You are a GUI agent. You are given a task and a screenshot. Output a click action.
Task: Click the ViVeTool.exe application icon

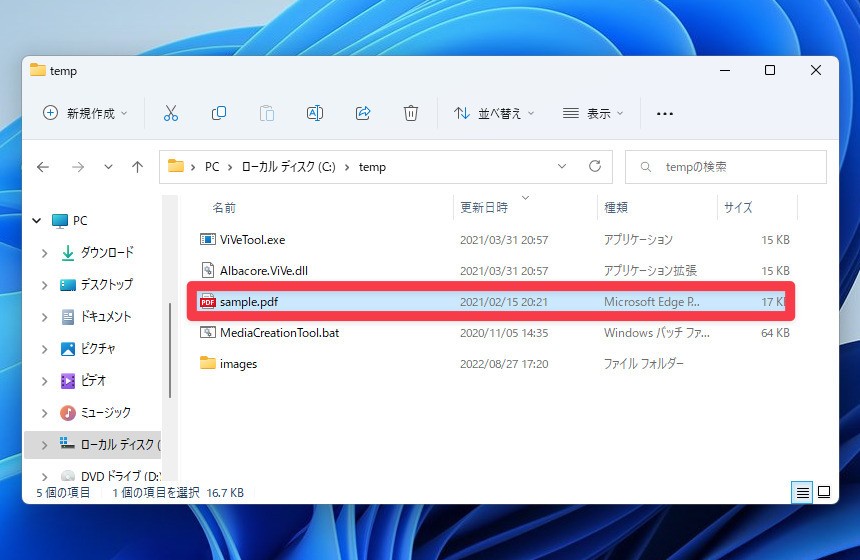coord(207,240)
